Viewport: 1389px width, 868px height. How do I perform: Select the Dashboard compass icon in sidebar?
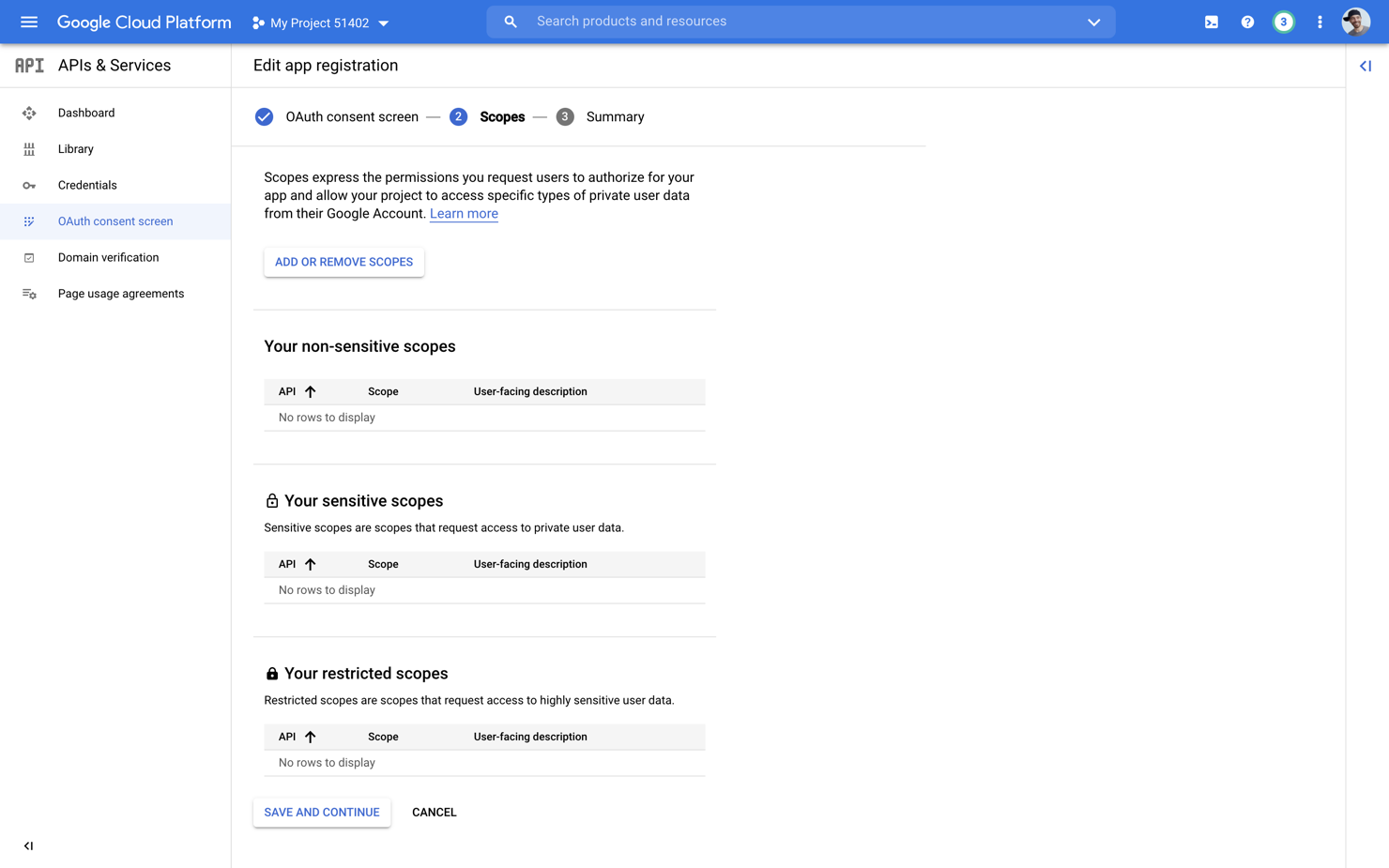[29, 113]
